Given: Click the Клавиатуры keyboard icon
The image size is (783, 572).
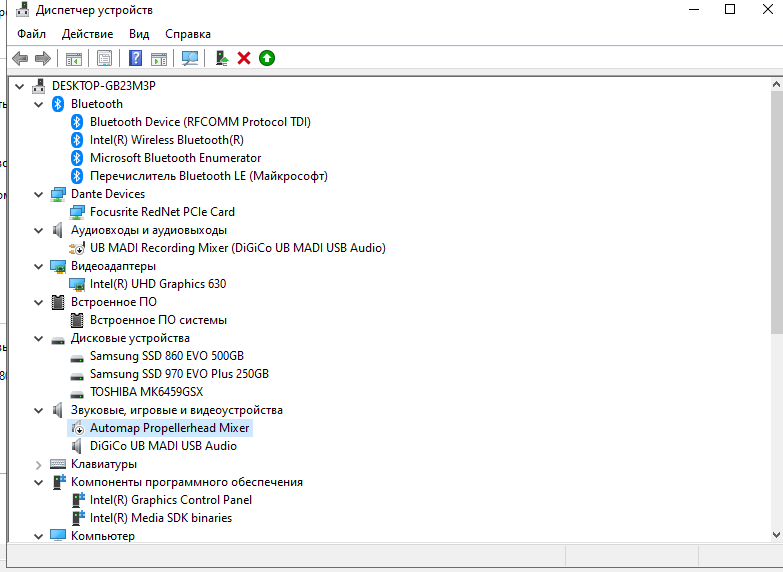Looking at the screenshot, I should (x=58, y=464).
